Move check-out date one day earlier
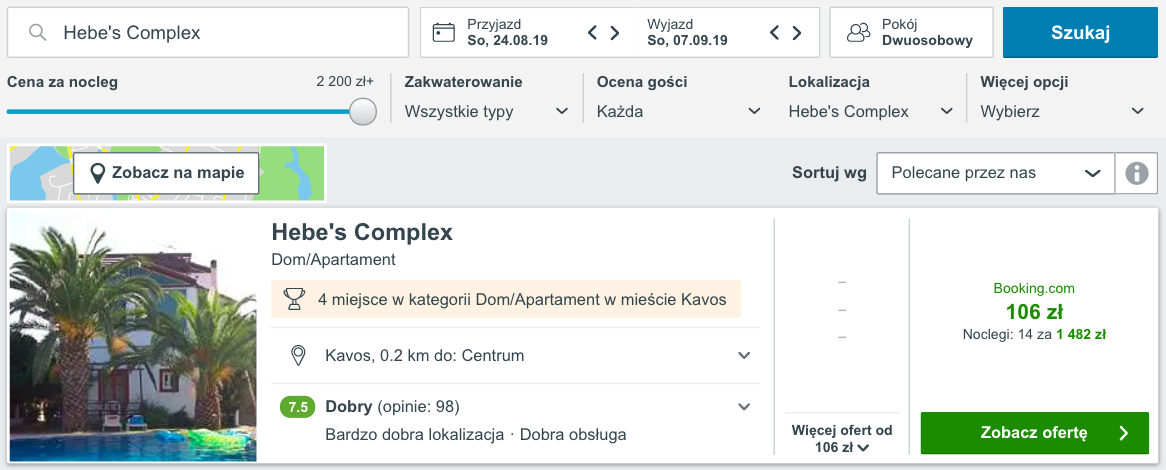 tap(774, 33)
